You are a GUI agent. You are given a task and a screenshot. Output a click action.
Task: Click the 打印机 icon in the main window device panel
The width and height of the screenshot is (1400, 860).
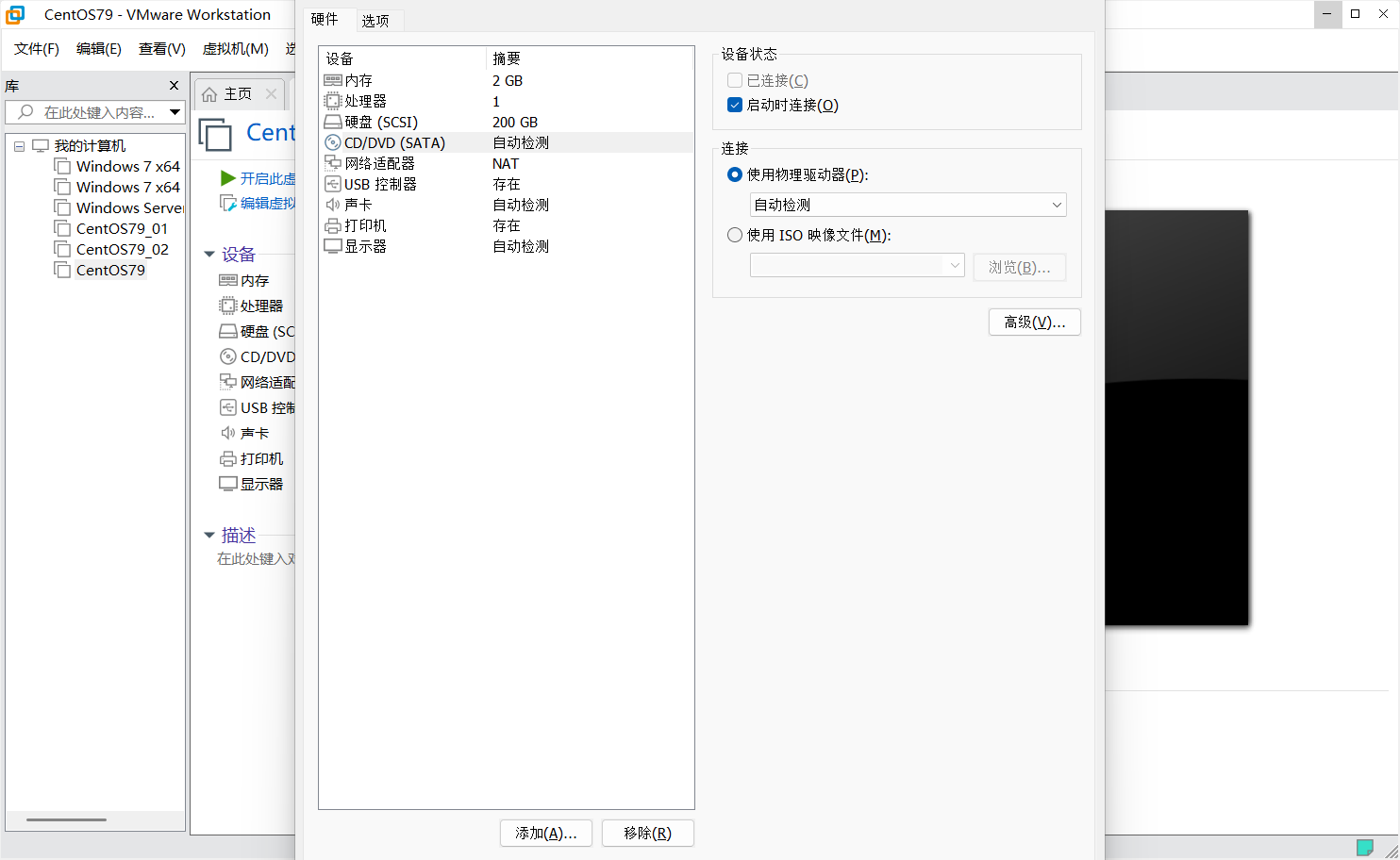point(227,458)
